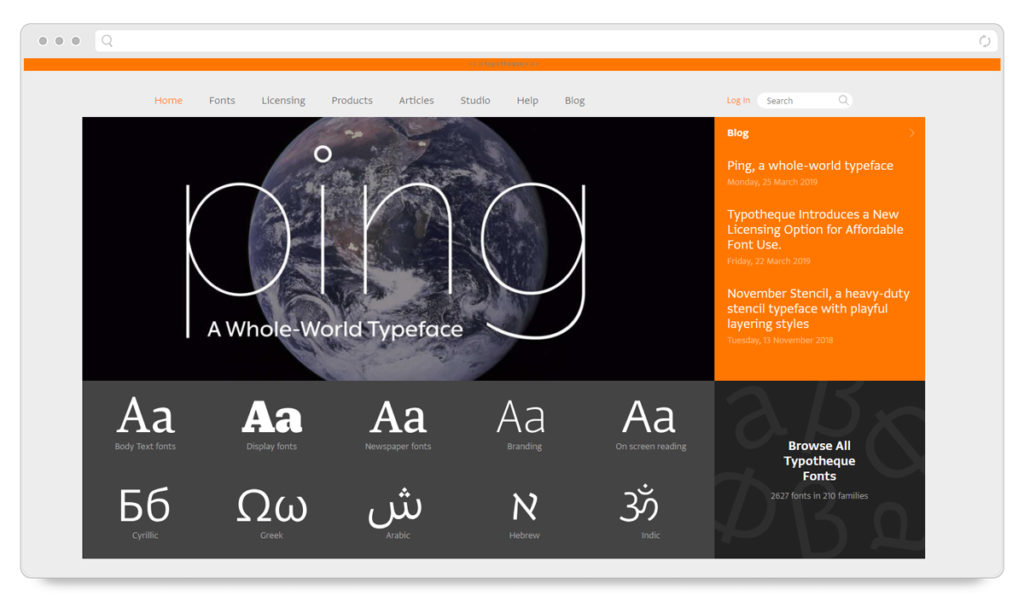This screenshot has height=602, width=1024.
Task: Click the Blog heading in the orange panel
Action: pos(737,133)
